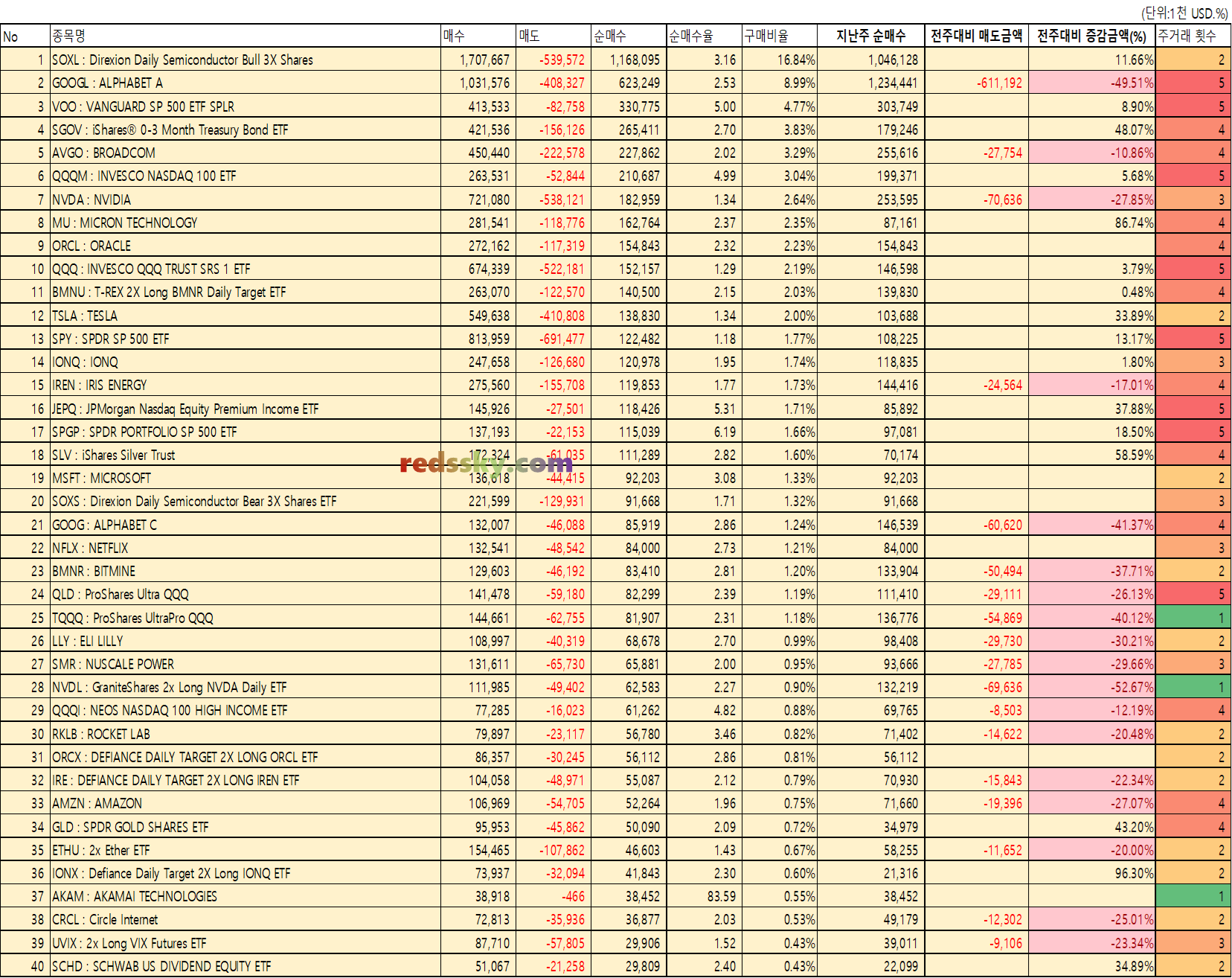Select the TSLA : TESLA cell
Image resolution: width=1232 pixels, height=978 pixels.
246,316
